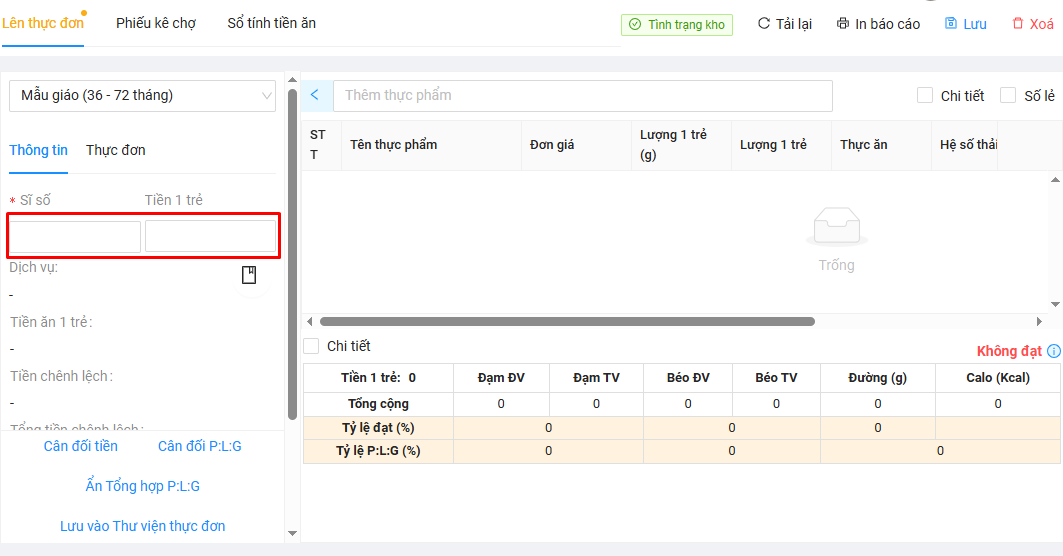Click the Xoá trash icon
Viewport: 1063px width, 556px height.
click(x=1018, y=24)
